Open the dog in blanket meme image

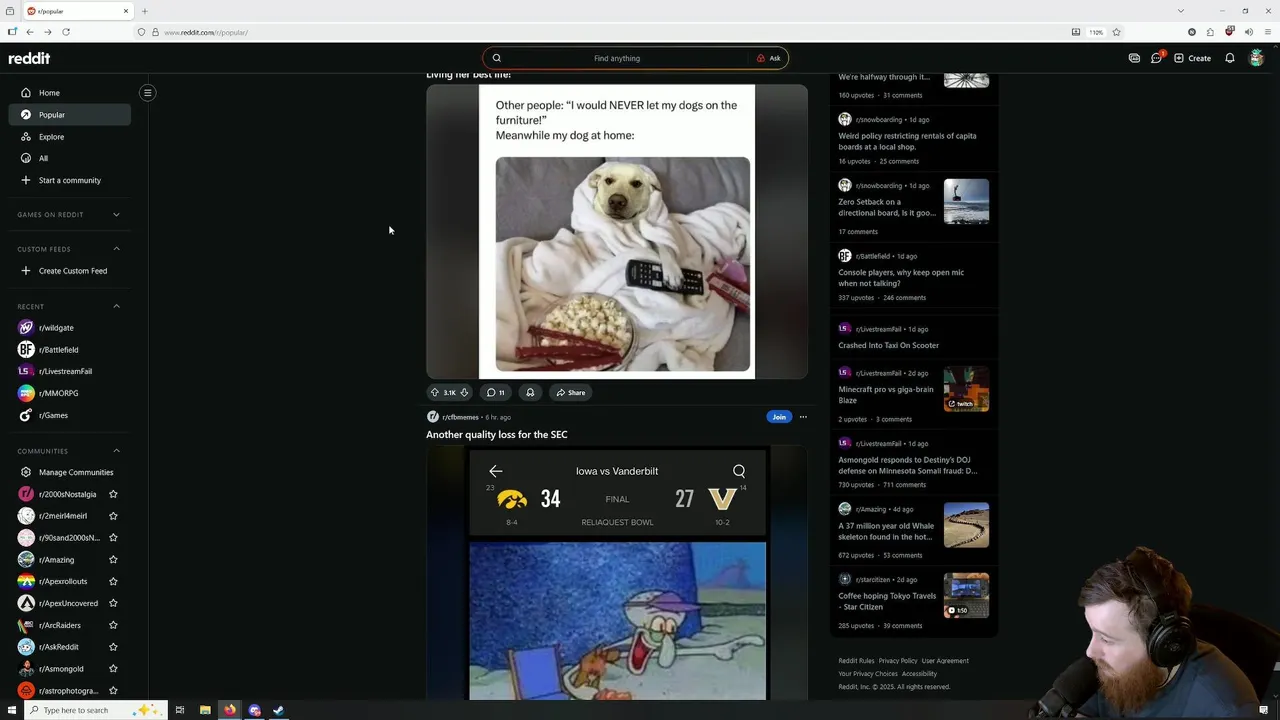pyautogui.click(x=617, y=232)
